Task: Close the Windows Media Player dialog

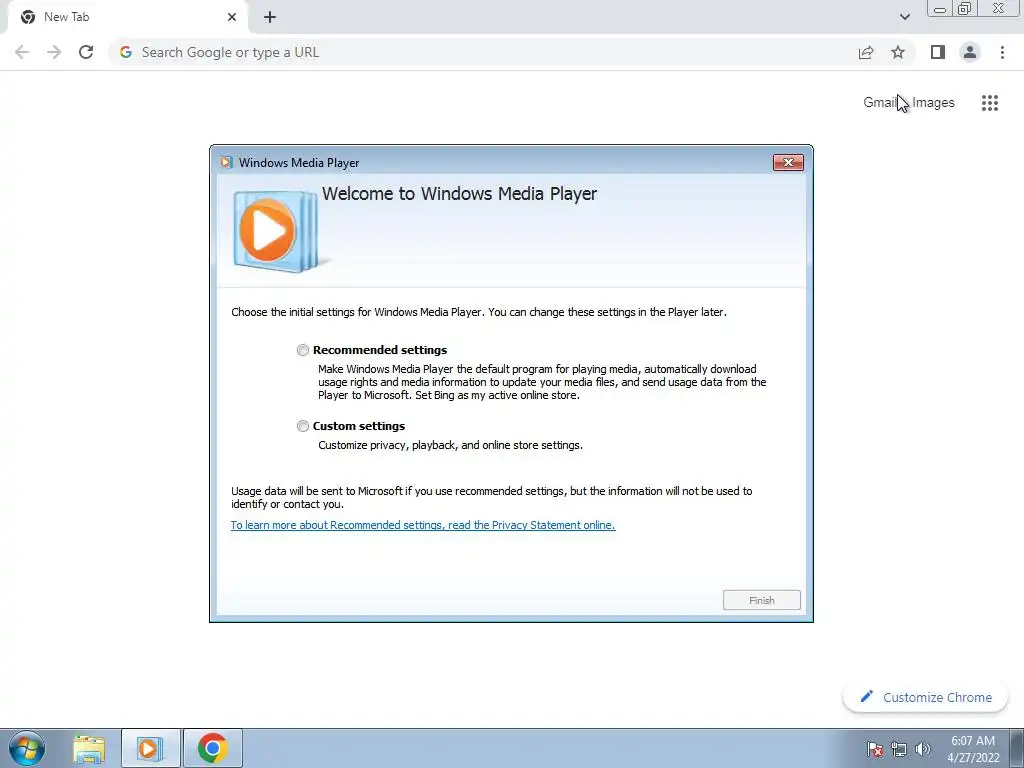Action: (788, 163)
